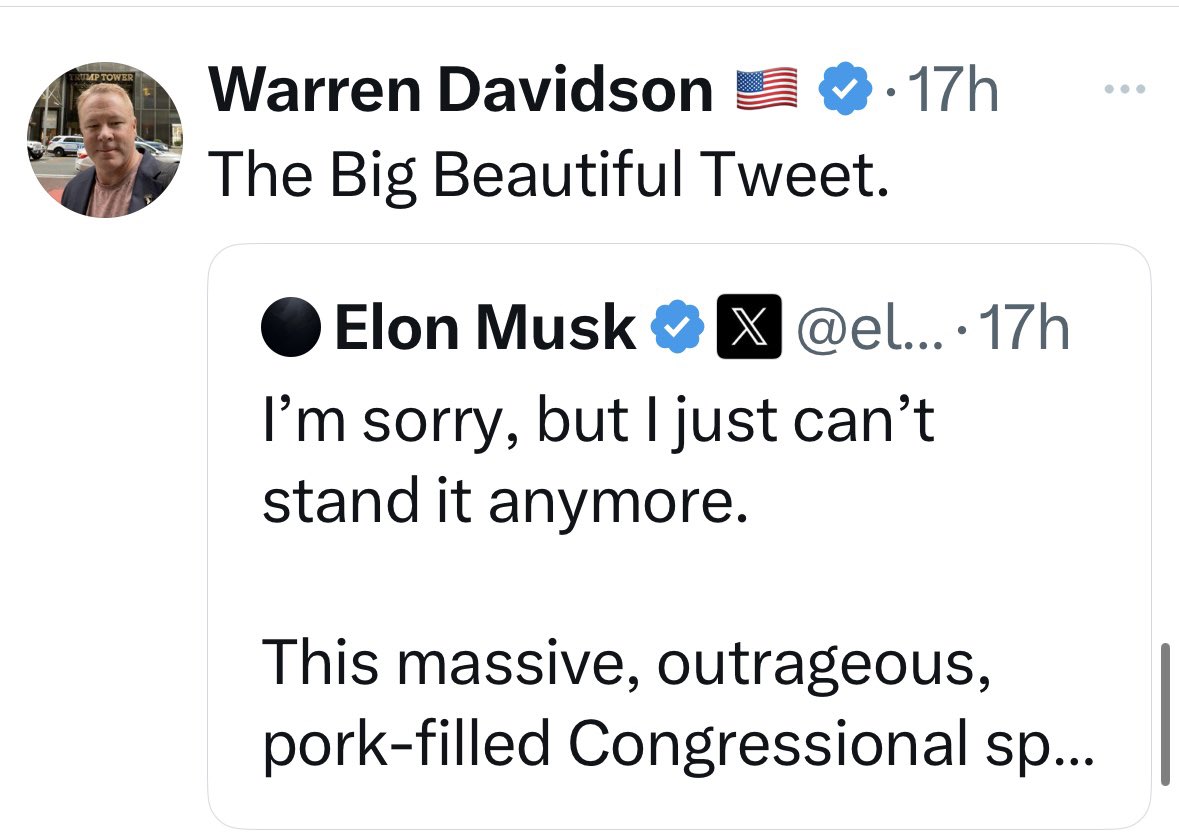Click the Warren Davidson display name
The height and width of the screenshot is (832, 1179).
[461, 91]
